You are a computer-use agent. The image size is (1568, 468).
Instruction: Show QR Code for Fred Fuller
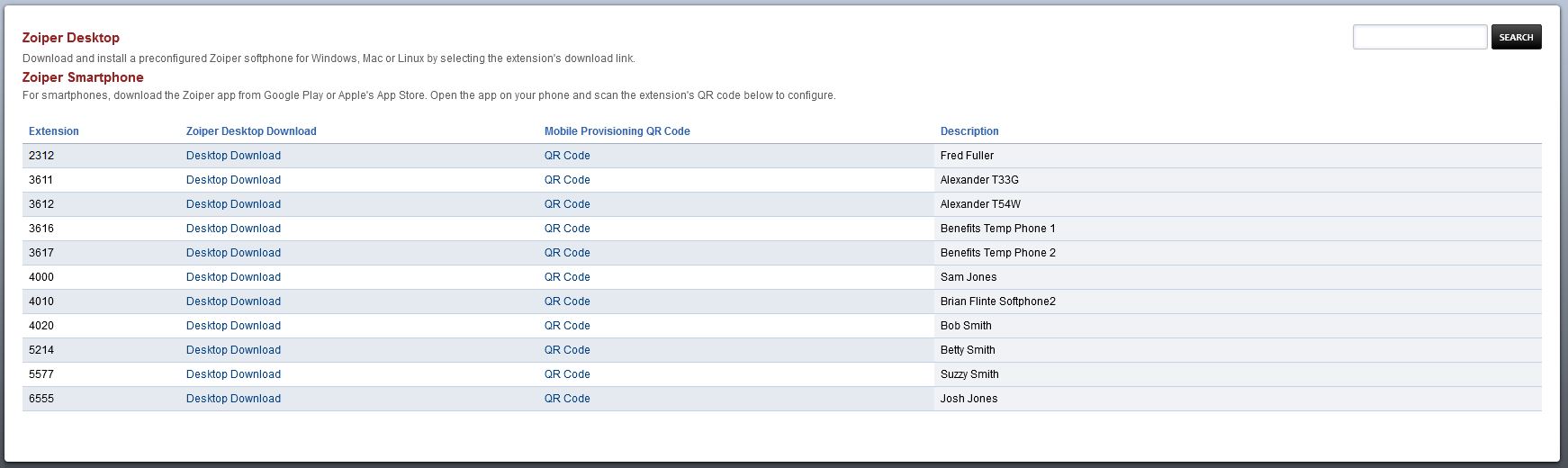pyautogui.click(x=567, y=156)
